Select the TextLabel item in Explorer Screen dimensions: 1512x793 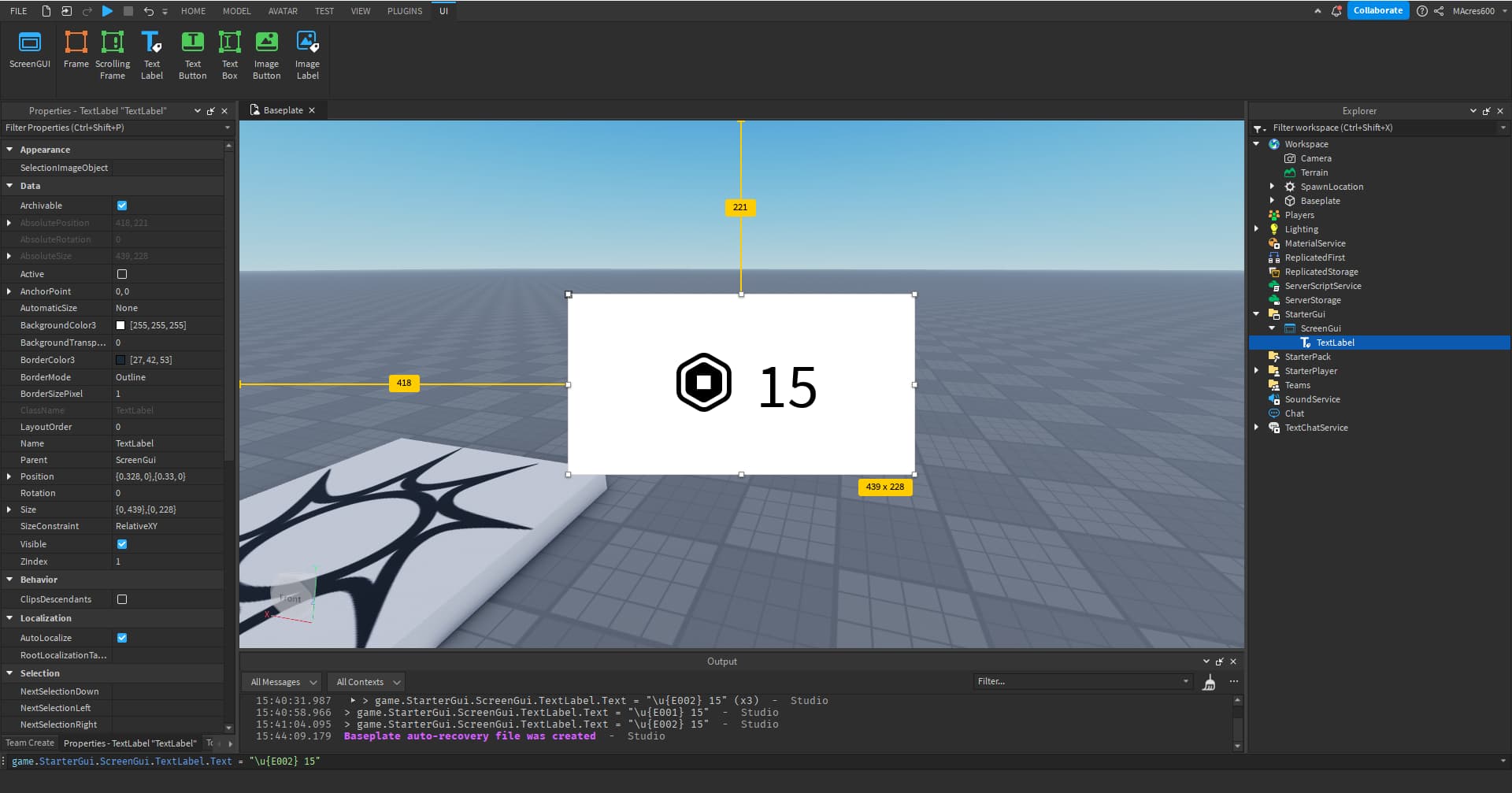pos(1335,343)
